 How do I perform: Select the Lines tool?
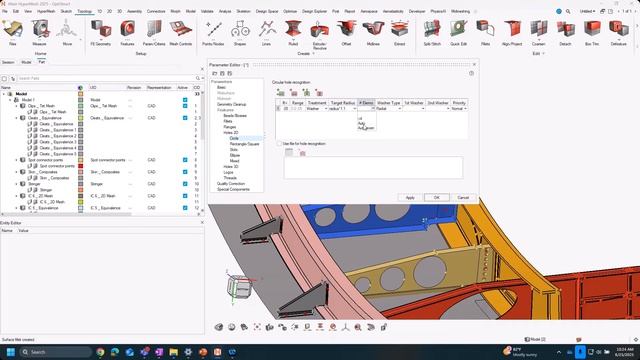(266, 33)
